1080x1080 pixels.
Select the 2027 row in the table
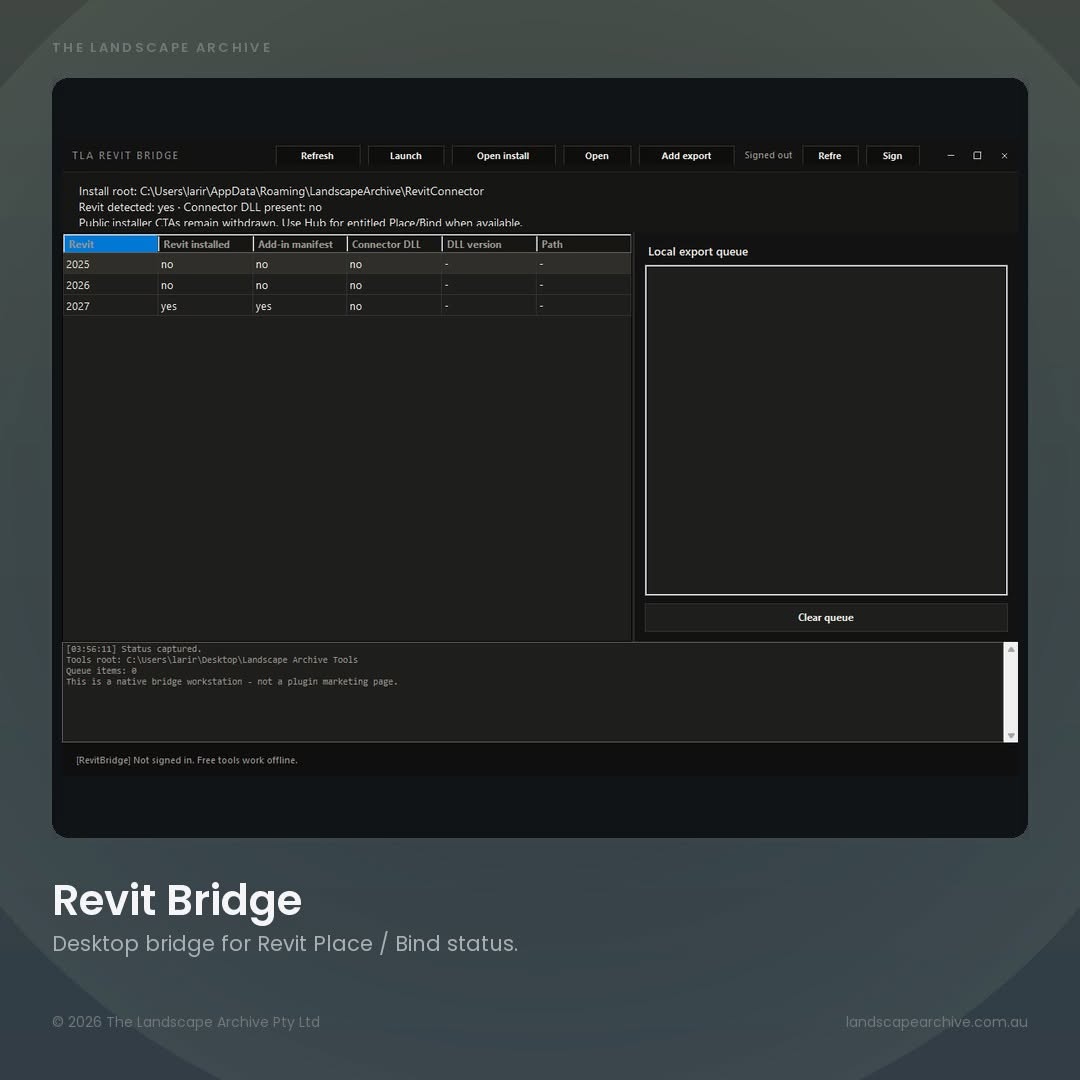tap(347, 306)
